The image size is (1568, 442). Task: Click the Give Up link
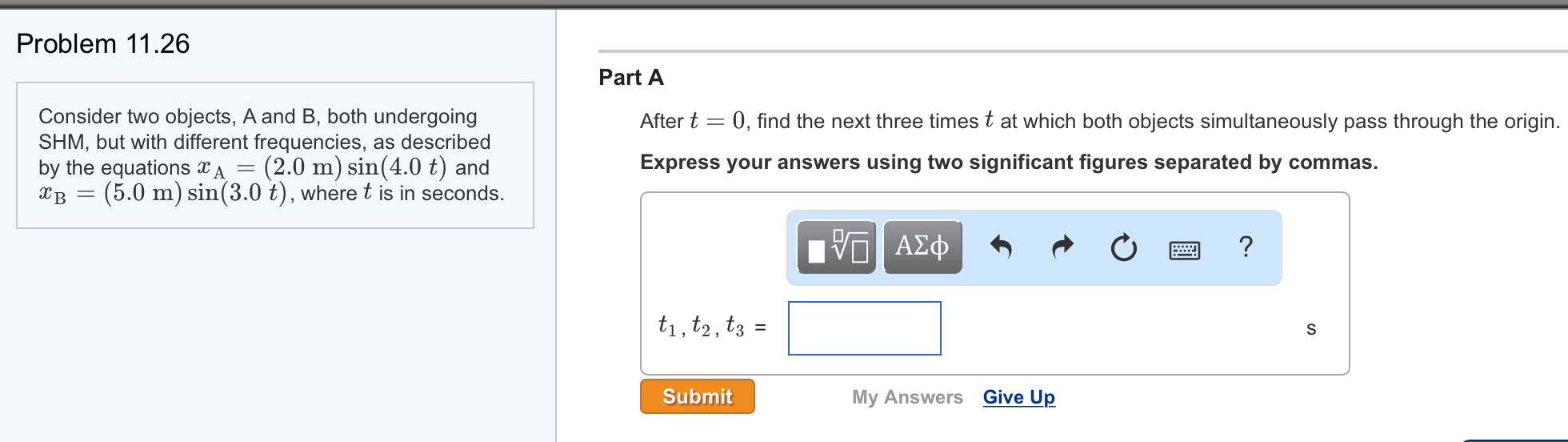tap(1019, 397)
